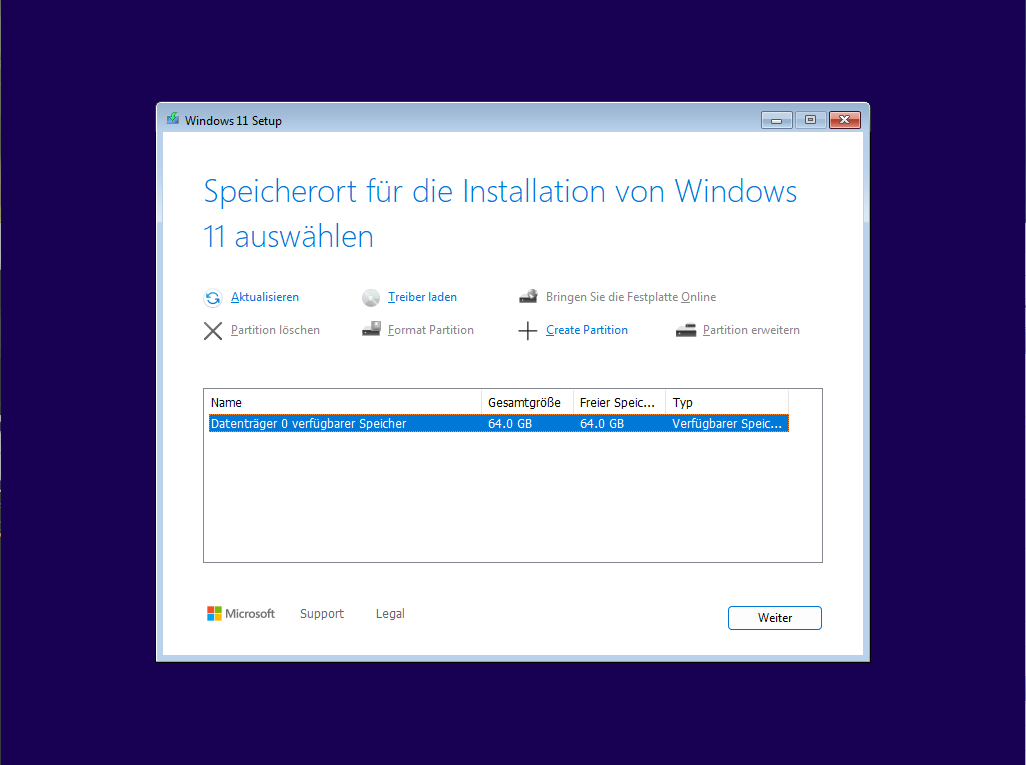Open the Aktualisieren link
Screen dimensions: 1026x765
tap(265, 297)
